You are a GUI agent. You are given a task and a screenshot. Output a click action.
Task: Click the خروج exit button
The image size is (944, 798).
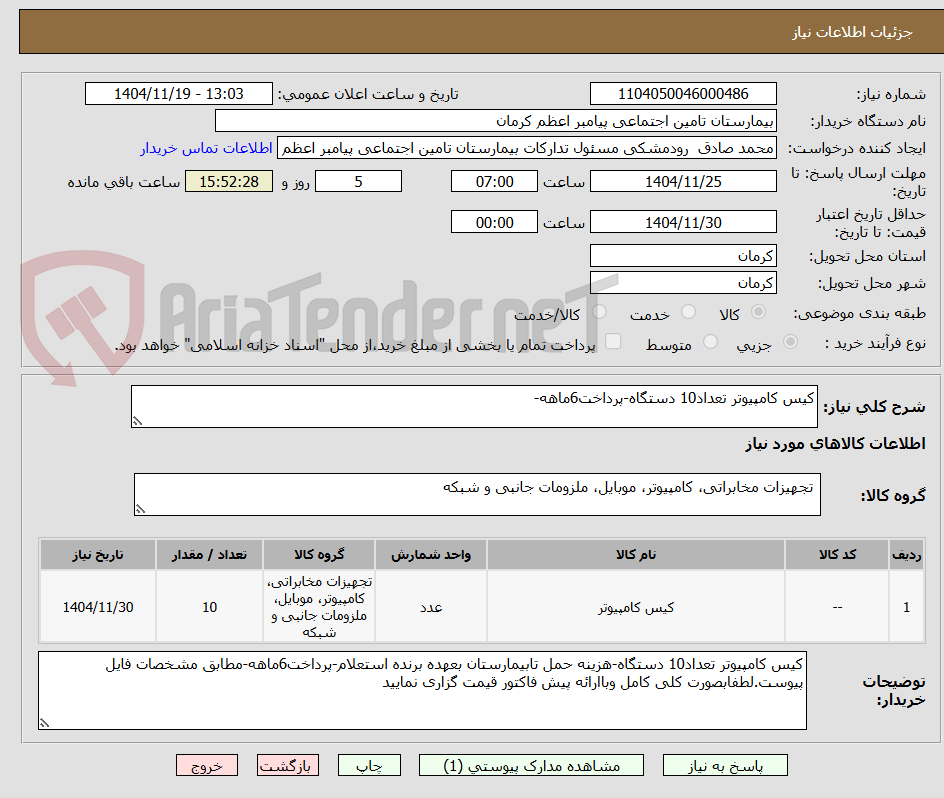(206, 765)
